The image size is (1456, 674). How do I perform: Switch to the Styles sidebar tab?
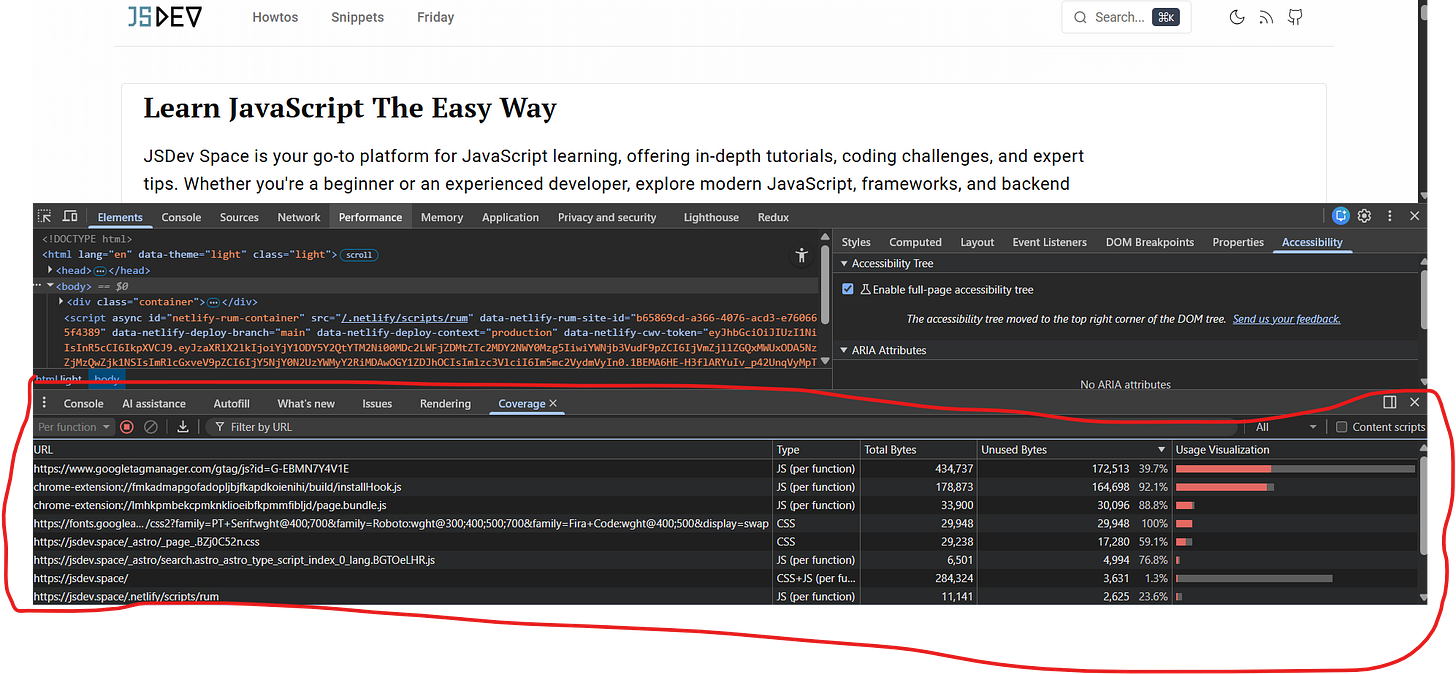856,242
